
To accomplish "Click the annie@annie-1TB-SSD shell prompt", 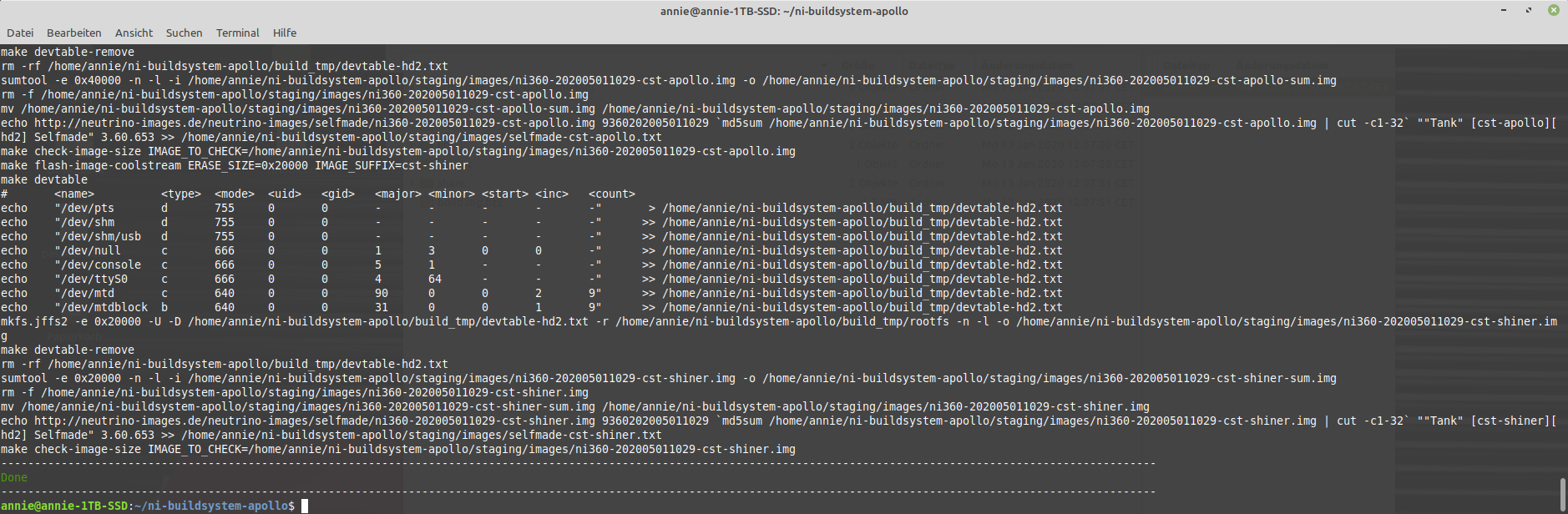I will point(64,506).
